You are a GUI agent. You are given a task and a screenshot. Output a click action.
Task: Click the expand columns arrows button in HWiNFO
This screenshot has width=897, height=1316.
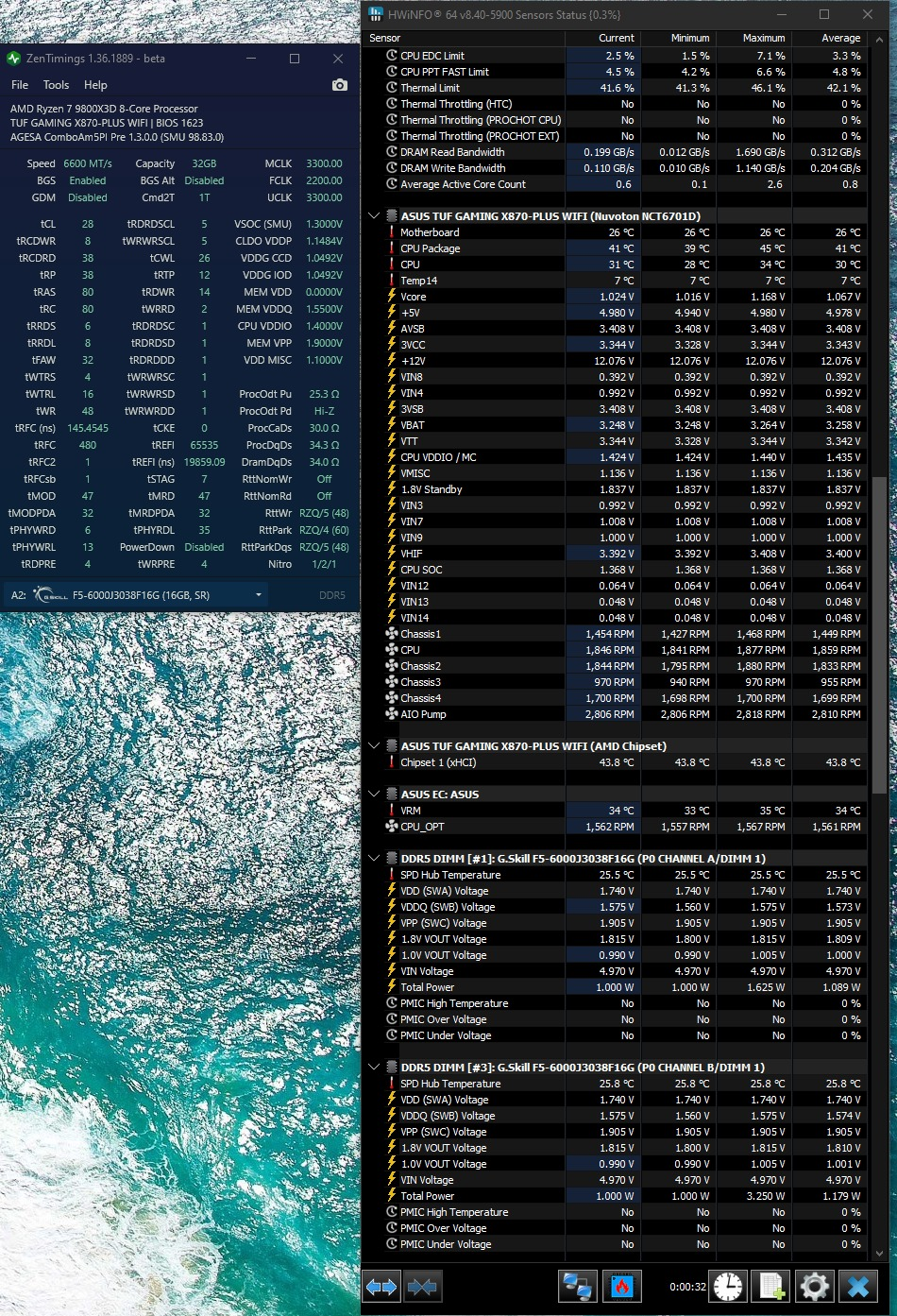tap(381, 1287)
